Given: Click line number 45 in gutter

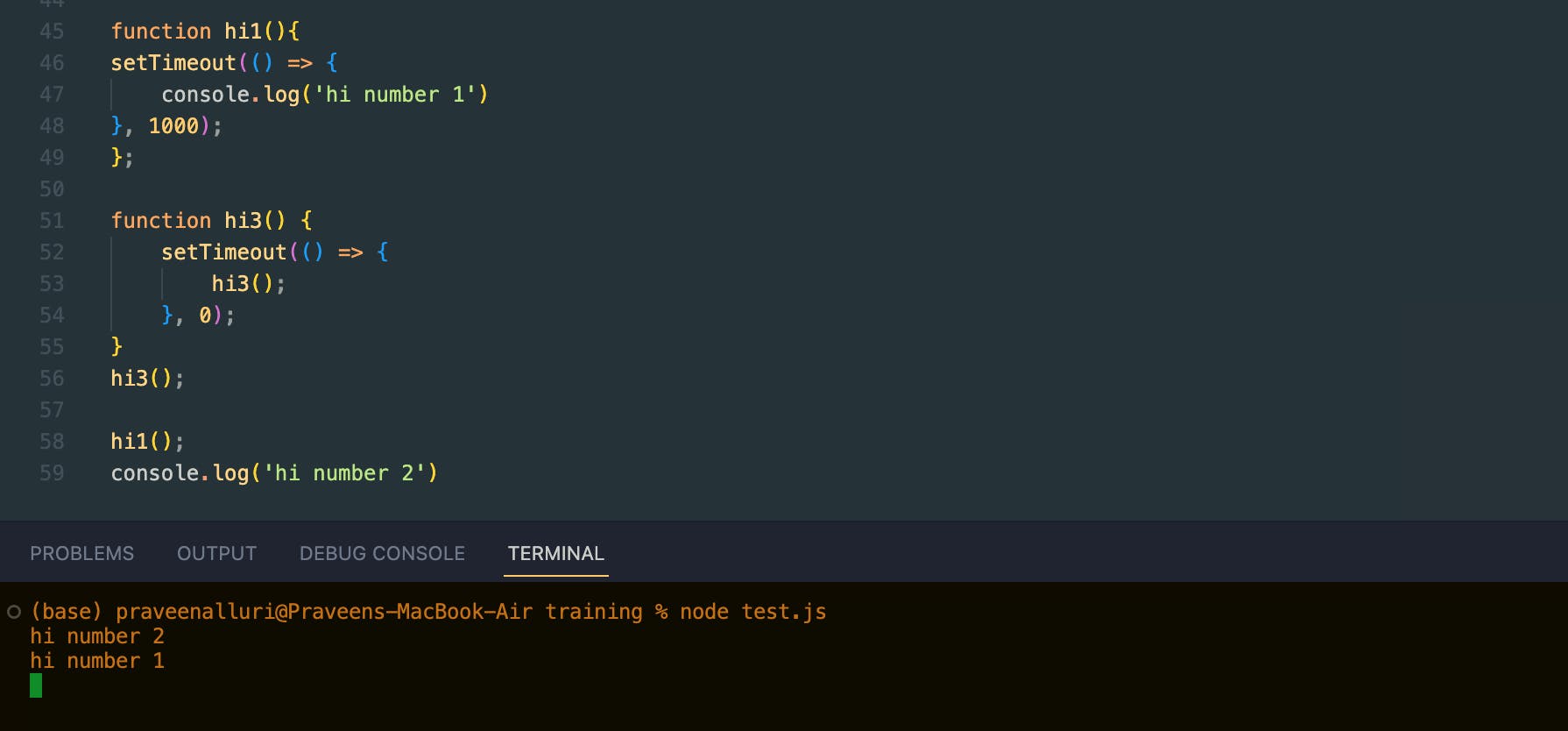Looking at the screenshot, I should 52,32.
